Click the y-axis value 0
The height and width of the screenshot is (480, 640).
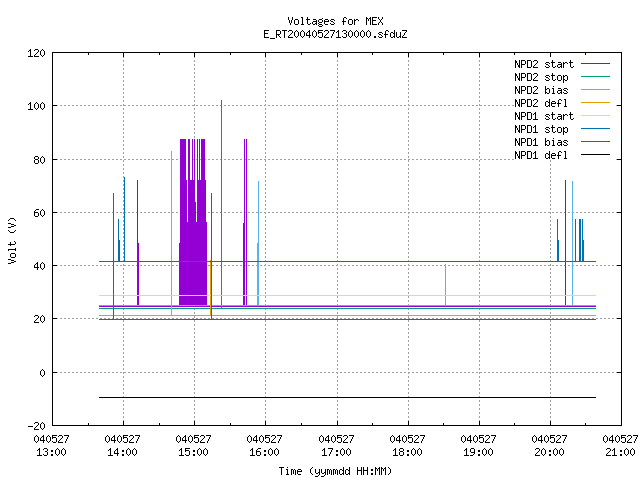click(x=42, y=373)
